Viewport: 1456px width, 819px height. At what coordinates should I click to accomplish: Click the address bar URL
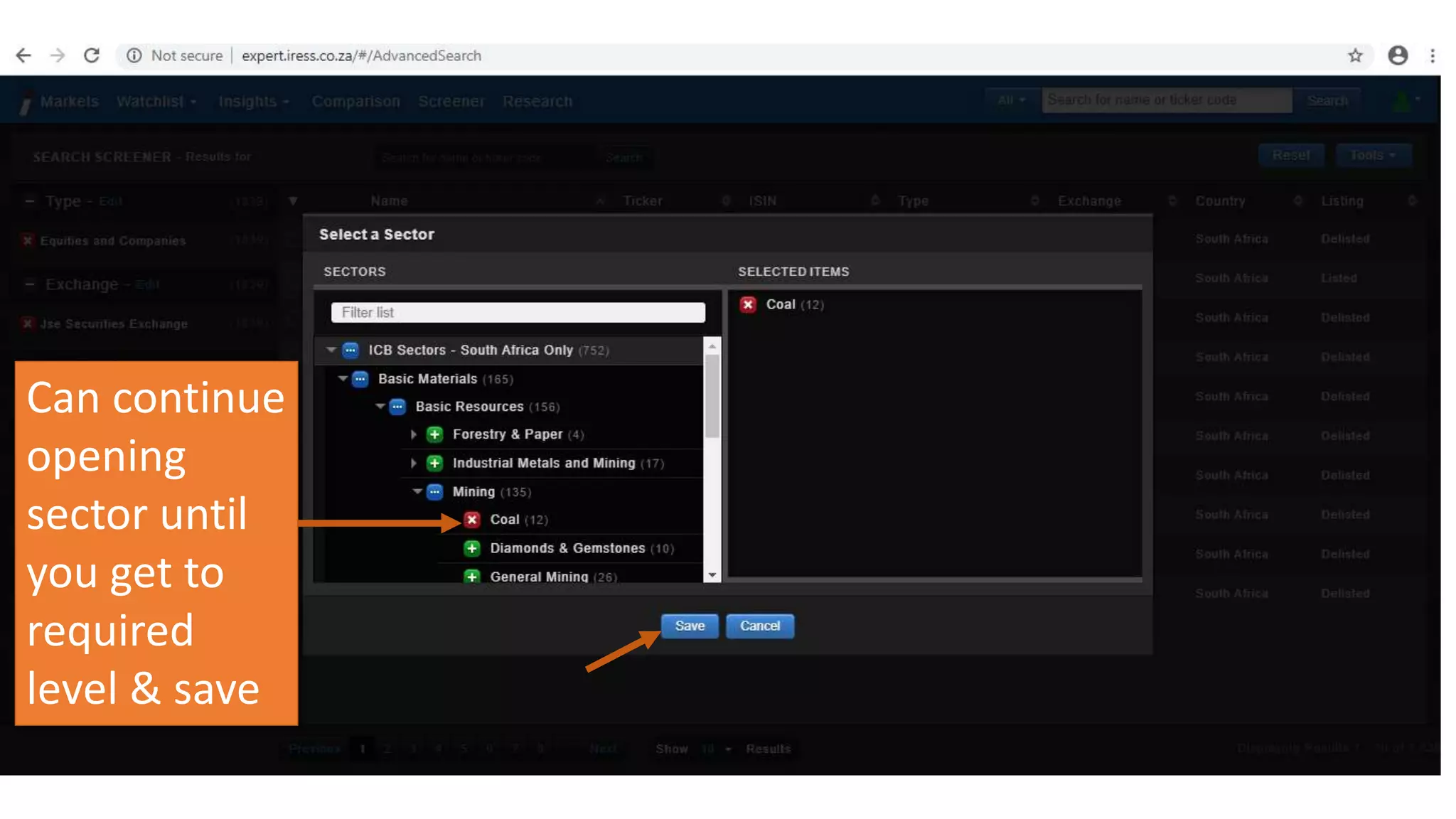[x=361, y=55]
